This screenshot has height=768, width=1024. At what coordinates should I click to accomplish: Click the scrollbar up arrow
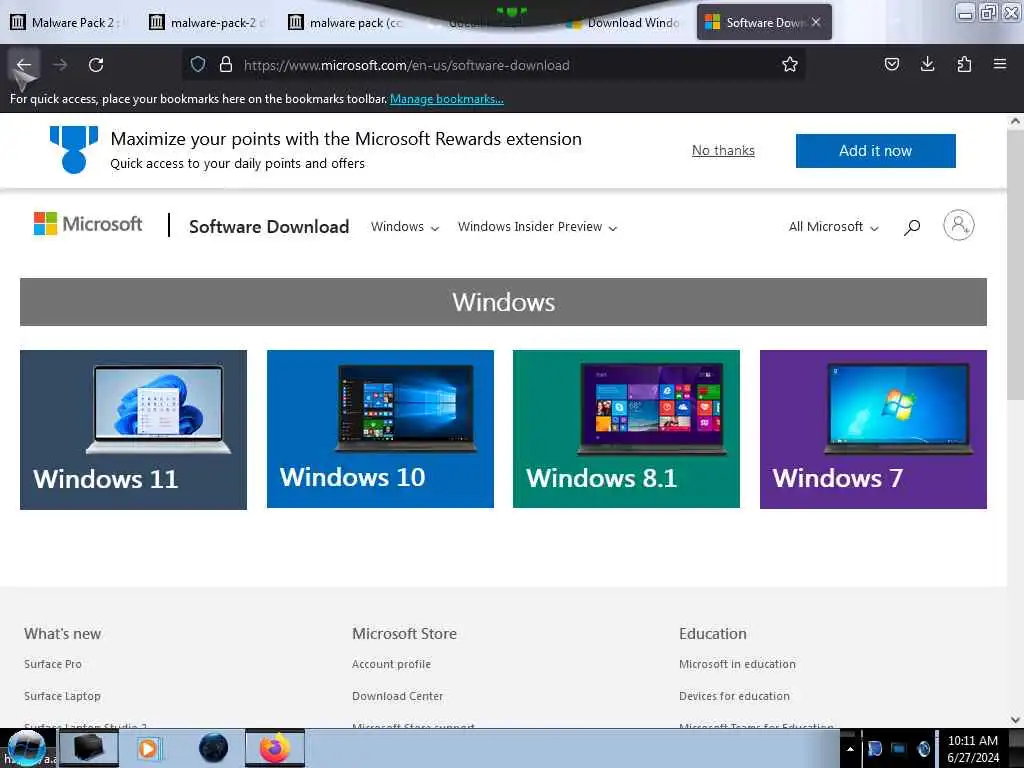[1016, 121]
